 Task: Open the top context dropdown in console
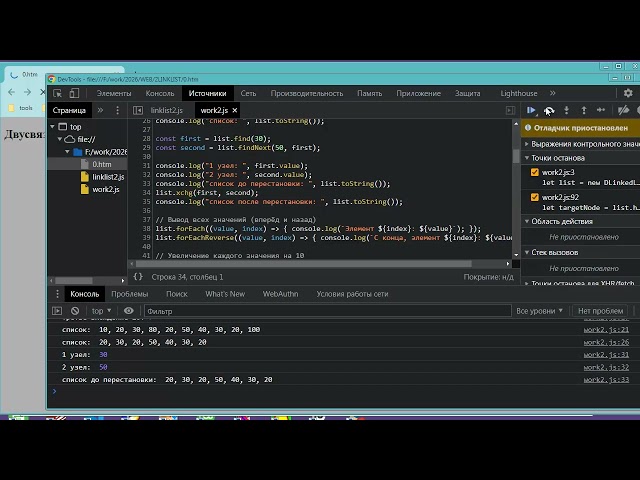click(101, 311)
